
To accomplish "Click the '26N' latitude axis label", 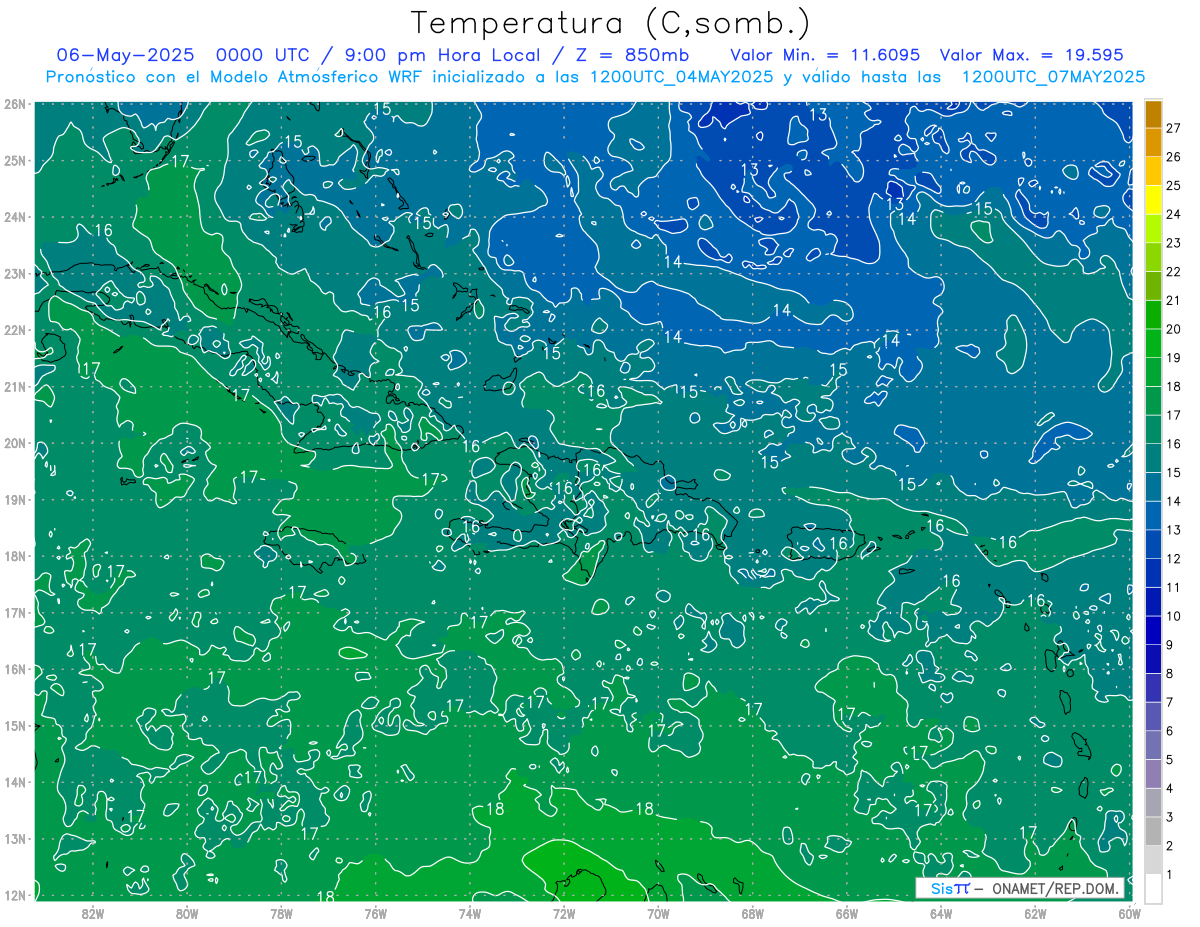I will click(16, 104).
